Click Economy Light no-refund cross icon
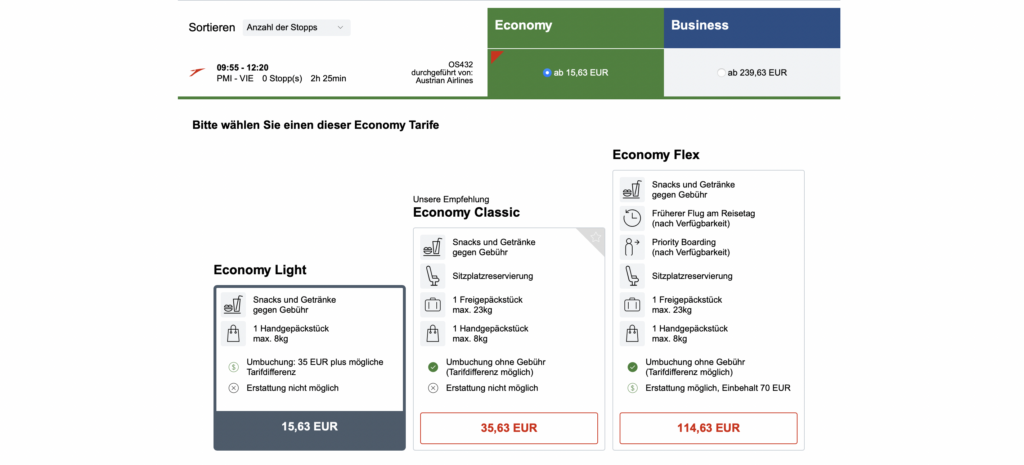The width and height of the screenshot is (1024, 465). (x=233, y=388)
